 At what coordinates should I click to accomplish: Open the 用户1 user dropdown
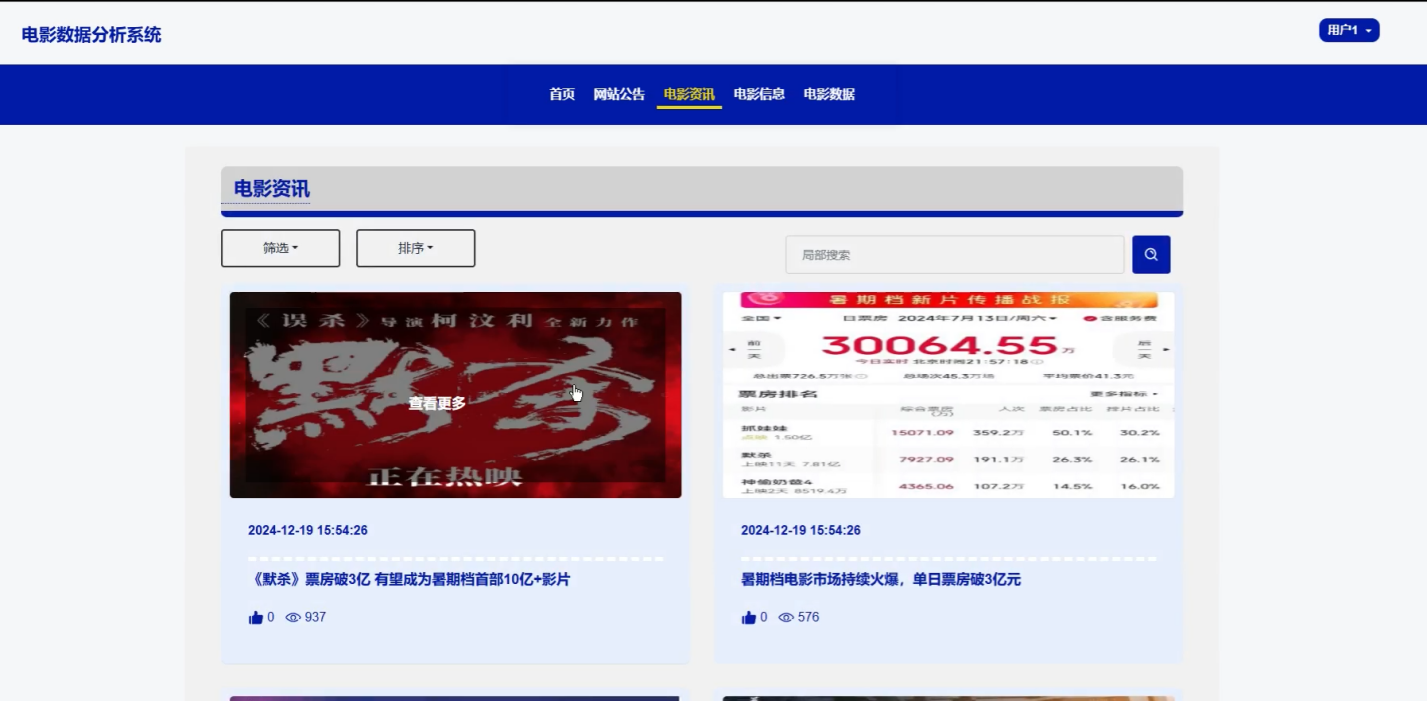1349,31
